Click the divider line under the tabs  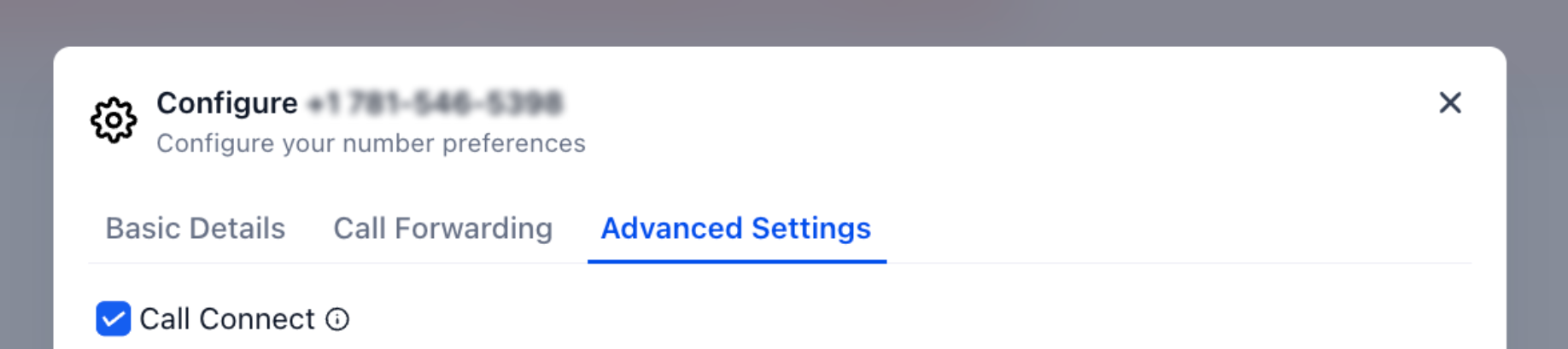click(1179, 263)
